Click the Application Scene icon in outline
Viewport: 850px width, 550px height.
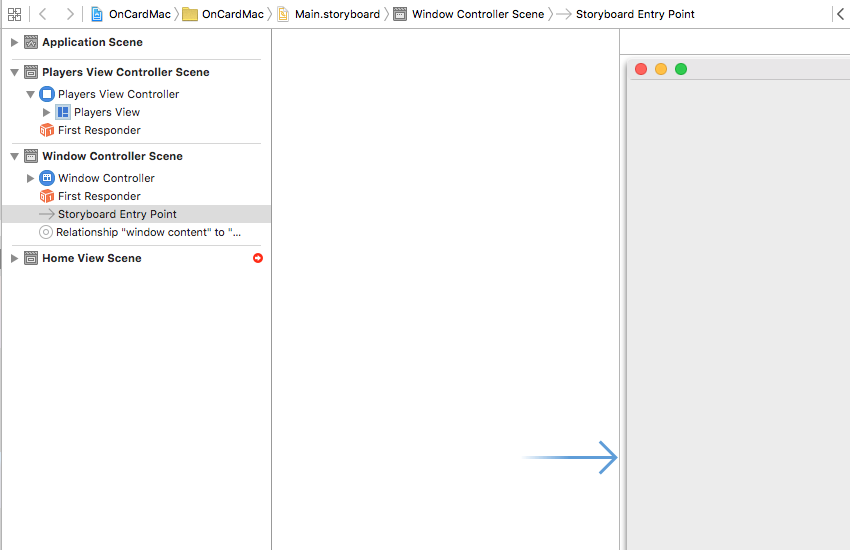pos(31,42)
